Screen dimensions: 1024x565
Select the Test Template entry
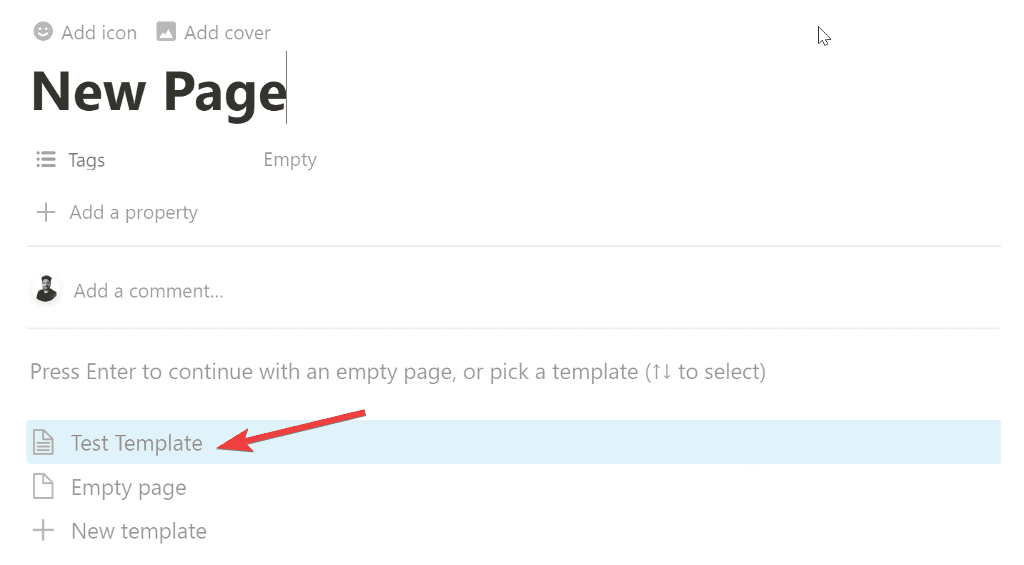point(137,443)
